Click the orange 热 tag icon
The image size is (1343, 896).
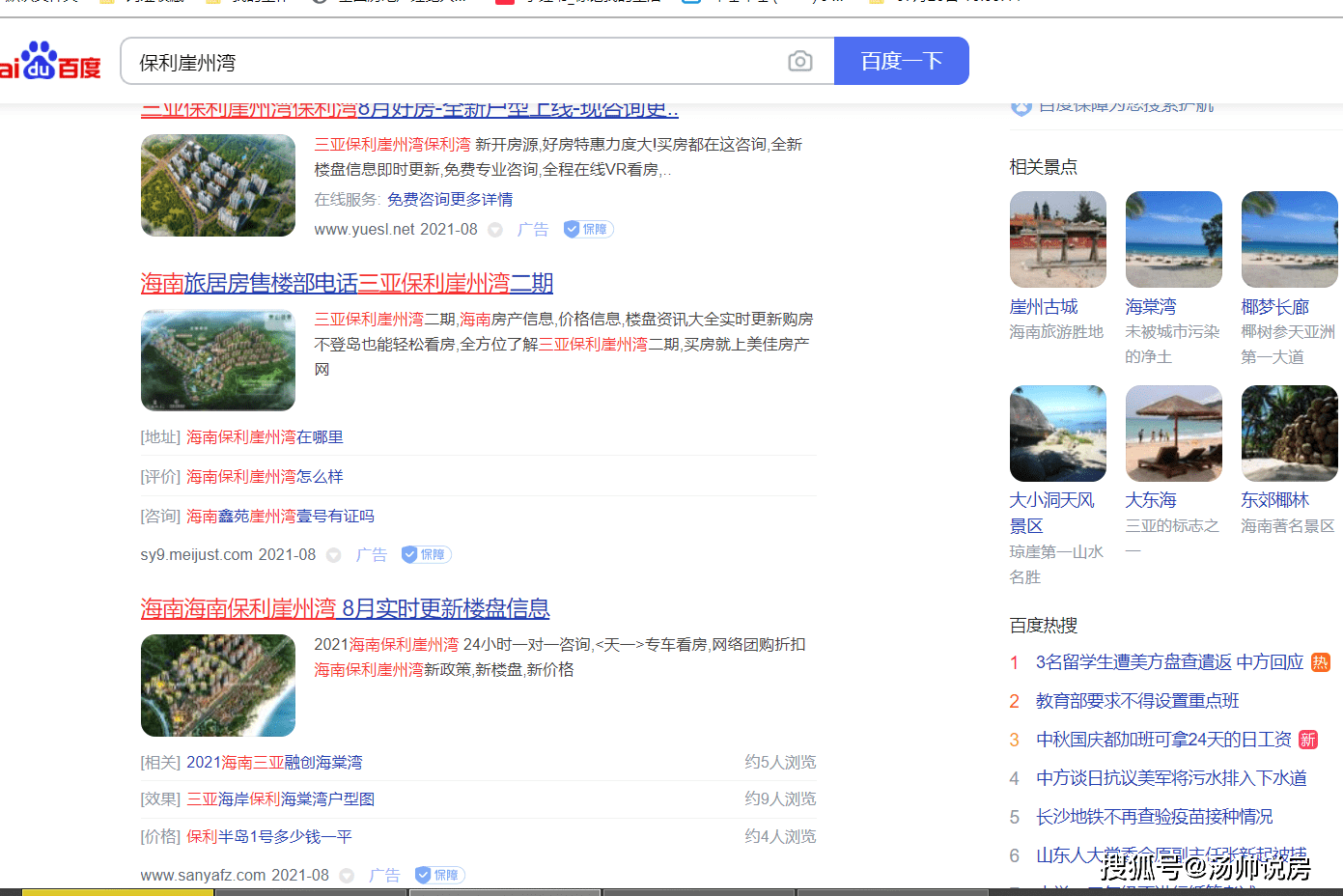tap(1321, 662)
